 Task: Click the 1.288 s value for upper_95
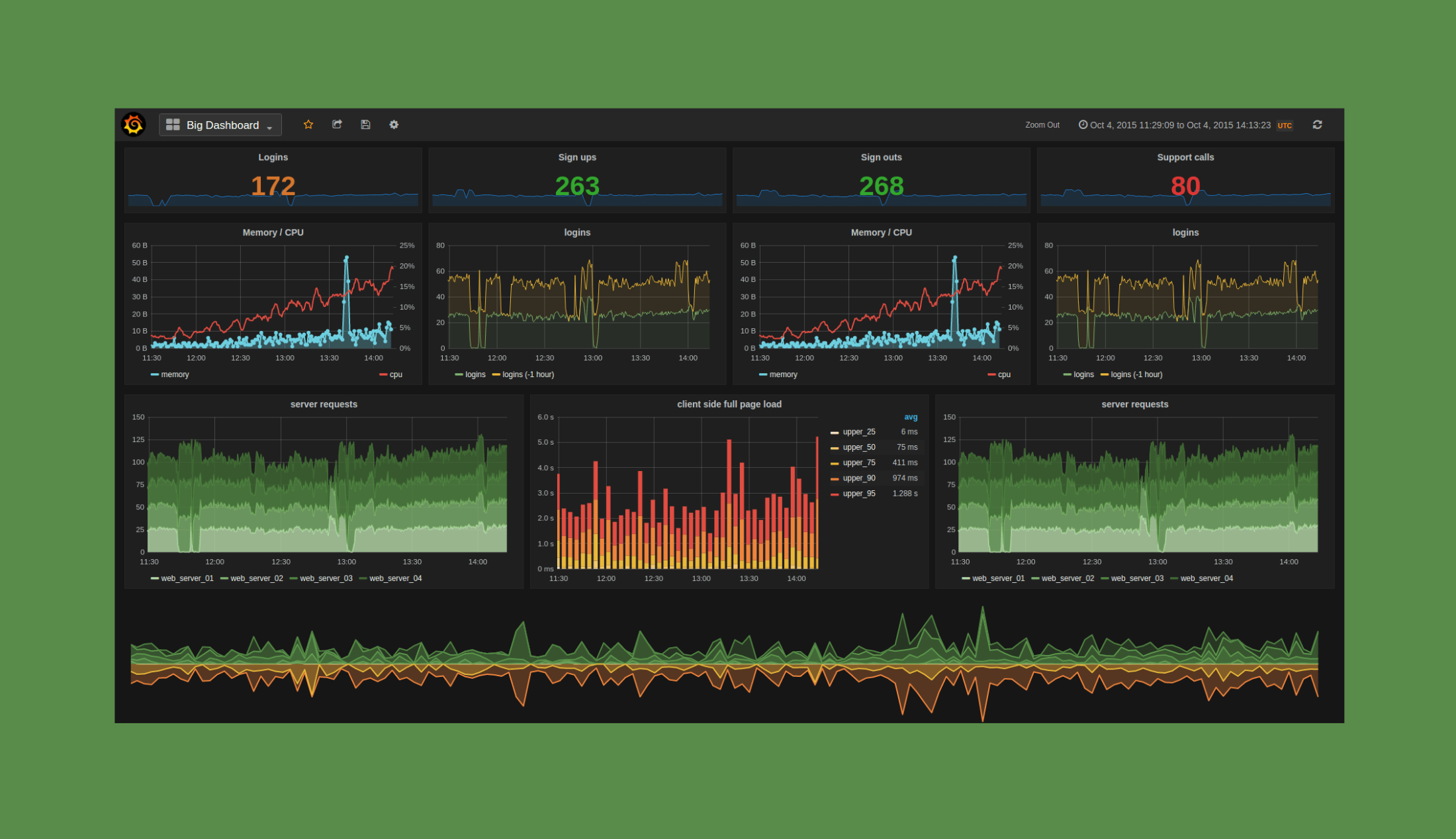coord(905,494)
